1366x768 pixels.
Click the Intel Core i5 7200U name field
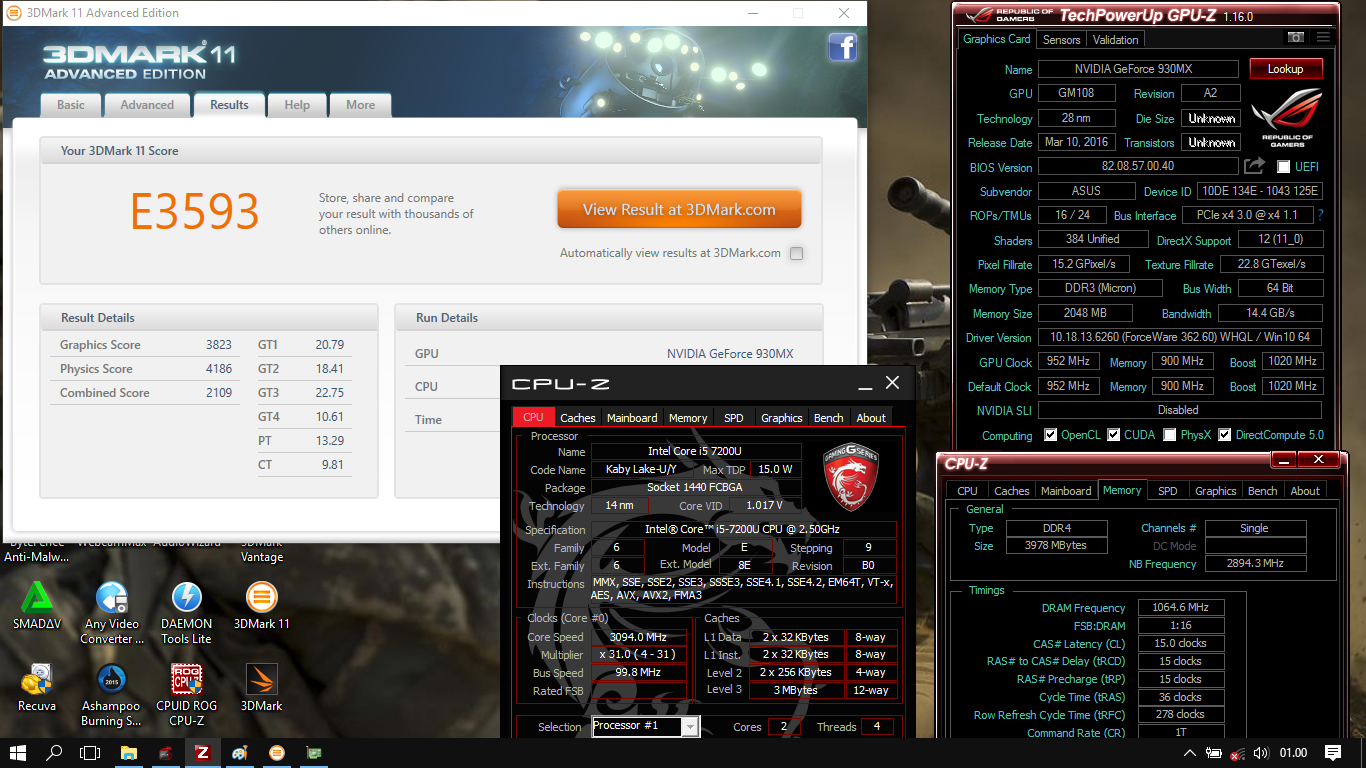pos(696,452)
